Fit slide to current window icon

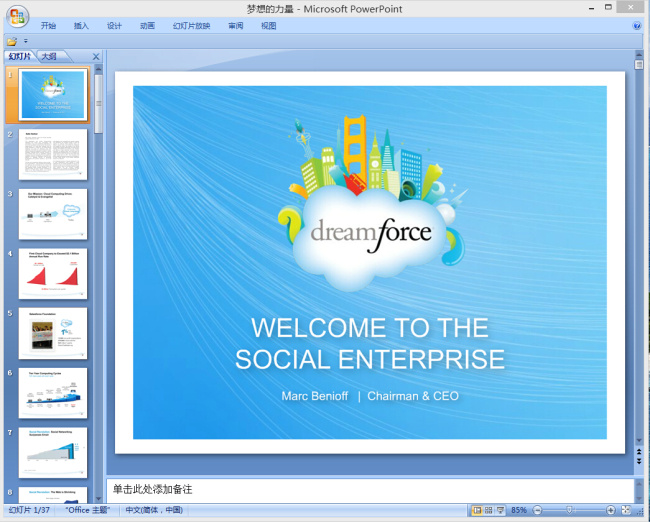point(626,510)
